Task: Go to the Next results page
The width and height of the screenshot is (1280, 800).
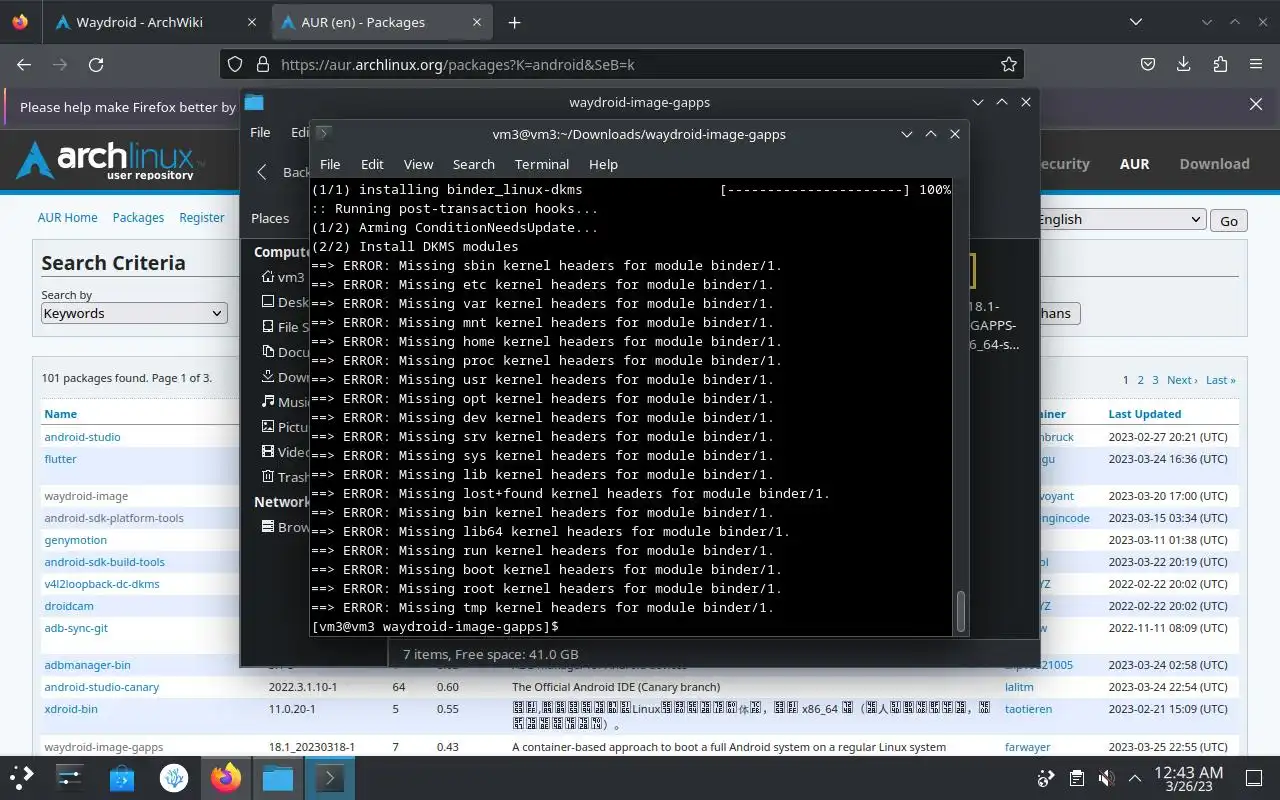Action: coord(1181,380)
